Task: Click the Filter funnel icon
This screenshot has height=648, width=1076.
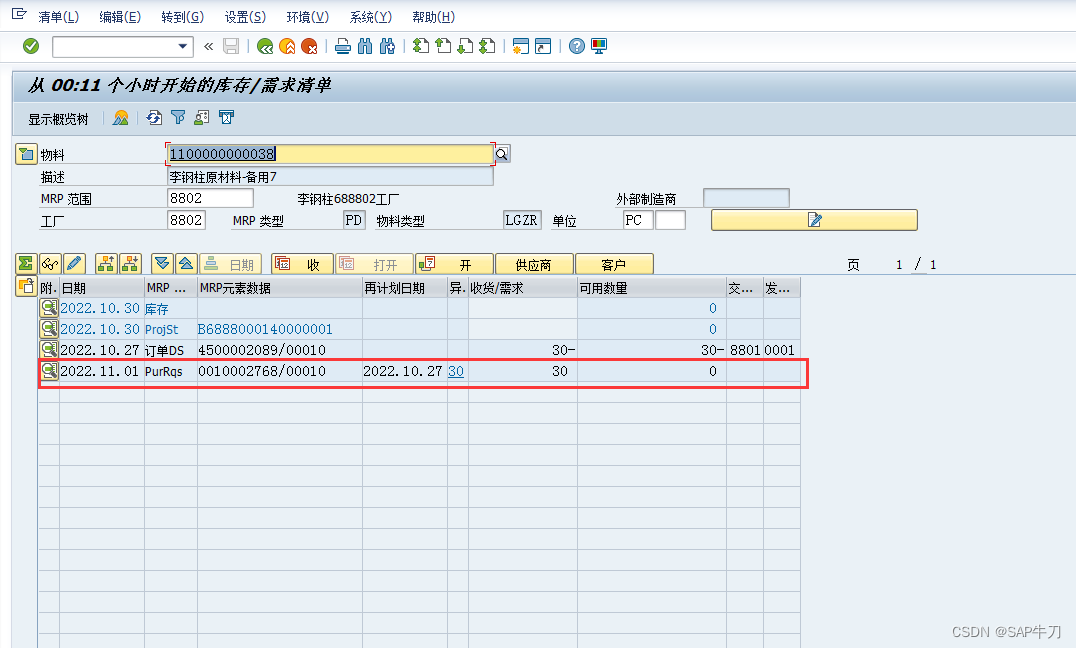Action: pos(178,118)
